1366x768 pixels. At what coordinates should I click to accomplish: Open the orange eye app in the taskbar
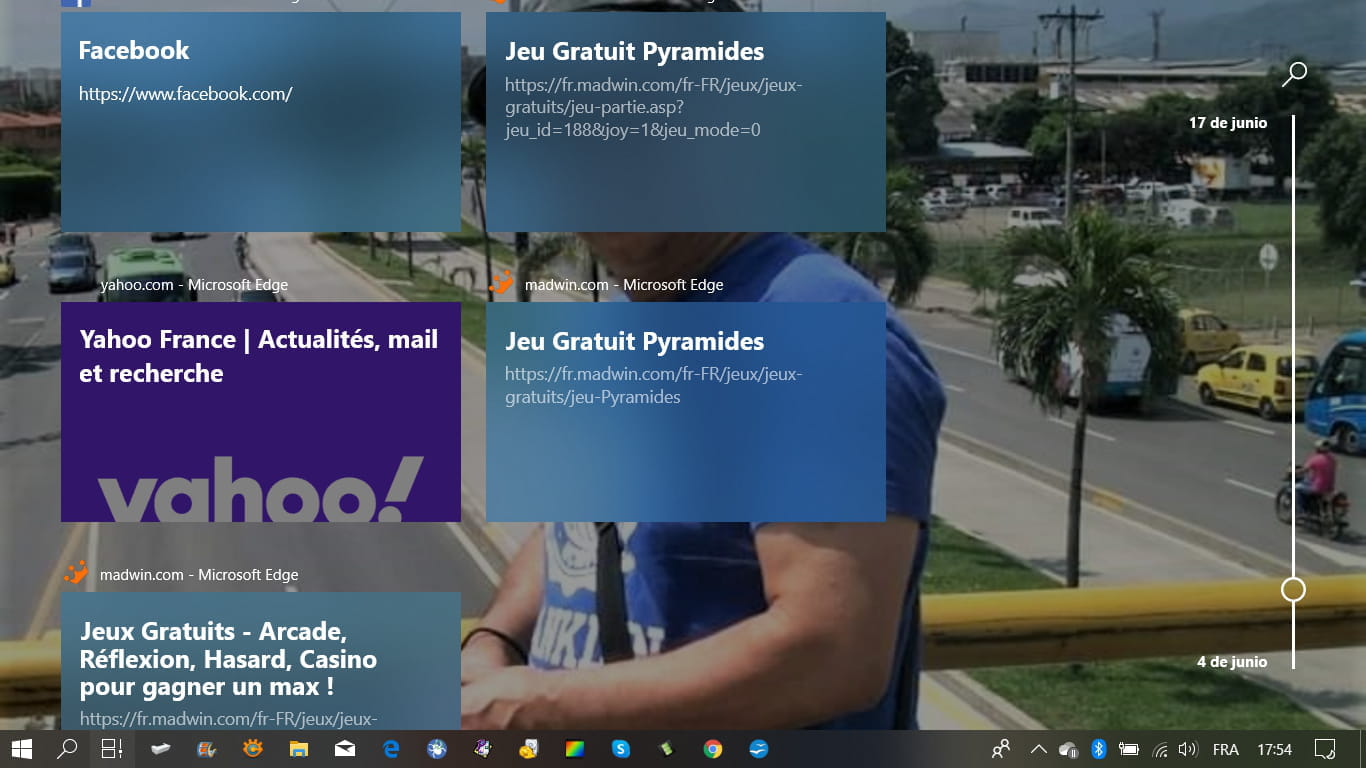tap(253, 749)
